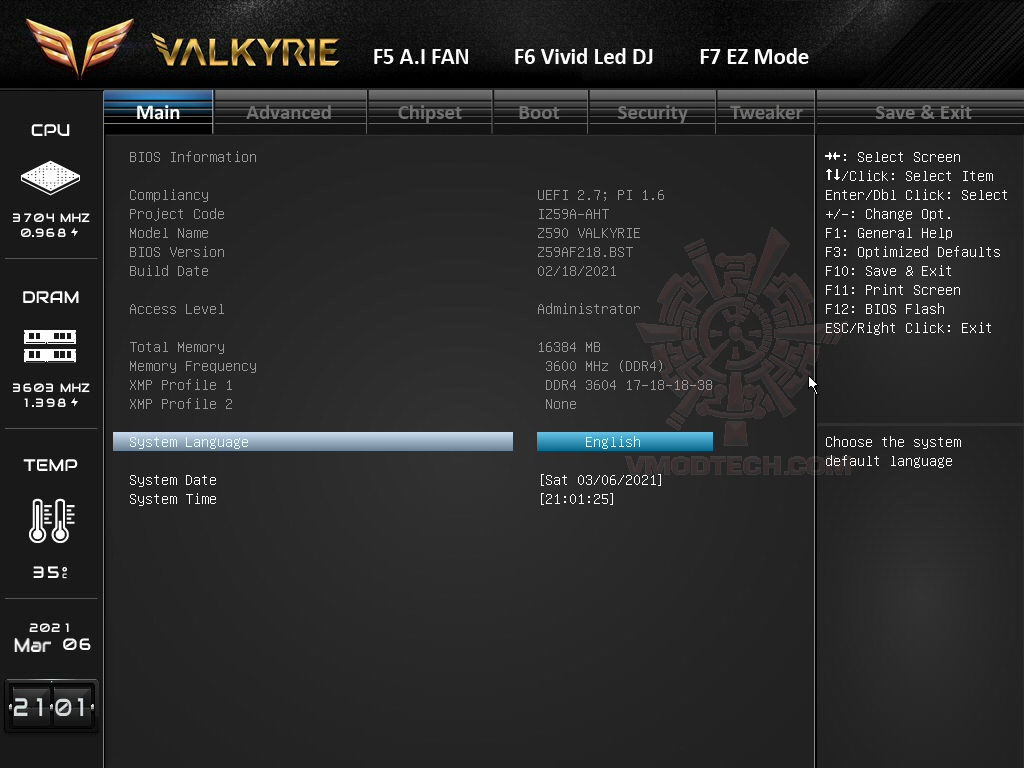Open the Save & Exit tab
This screenshot has width=1024, height=768.
tap(923, 112)
